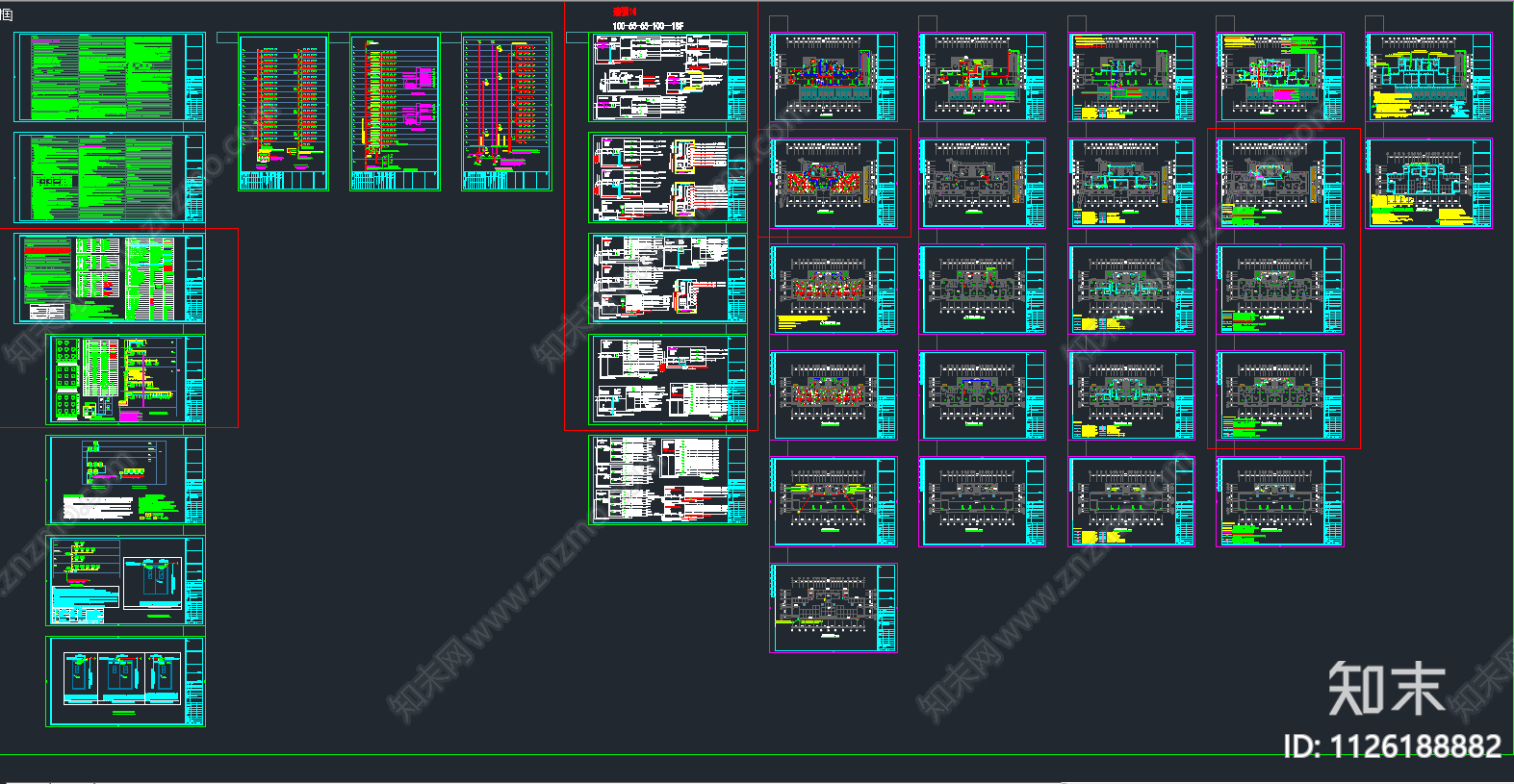Image resolution: width=1514 pixels, height=784 pixels.
Task: Click the top-left floor plan in the plan grid
Action: [834, 77]
